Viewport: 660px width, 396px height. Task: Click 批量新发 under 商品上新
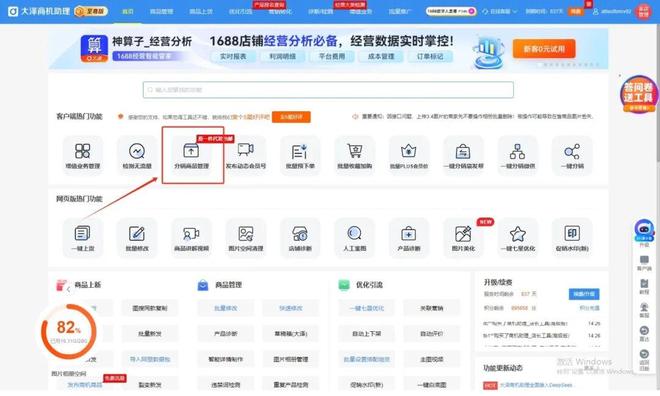[x=150, y=334]
